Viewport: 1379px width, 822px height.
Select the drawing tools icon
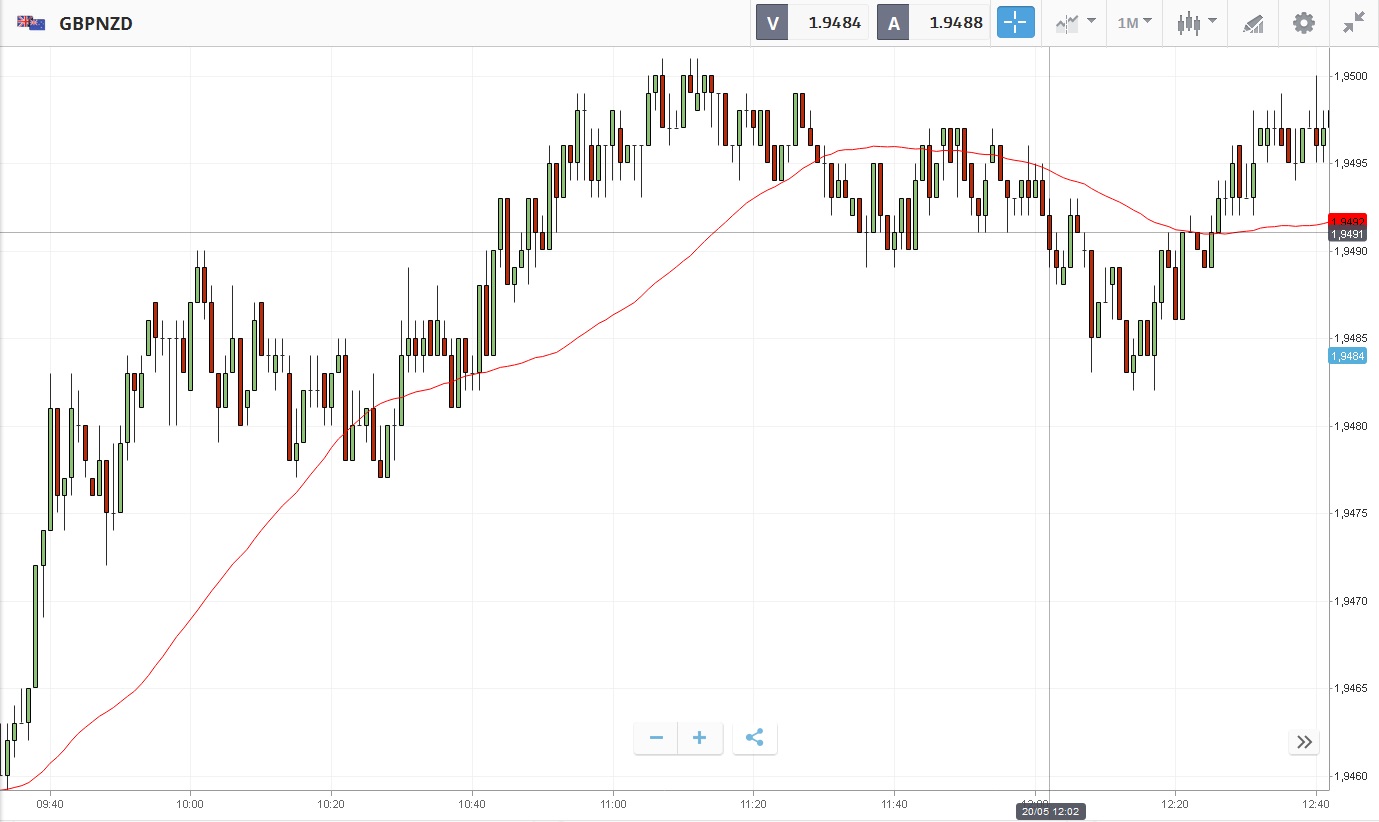click(x=1253, y=22)
